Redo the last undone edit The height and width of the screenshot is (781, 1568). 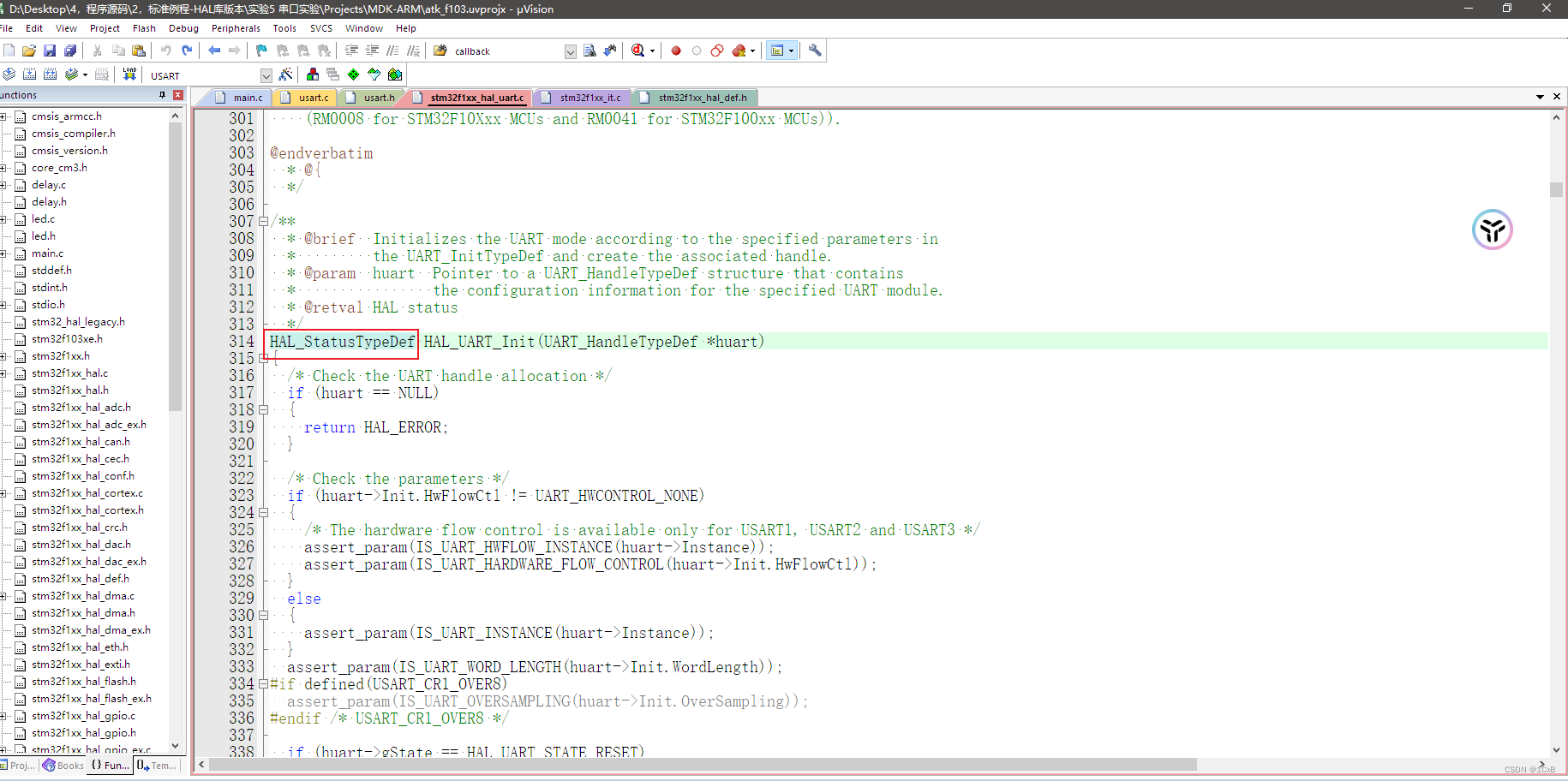[187, 51]
